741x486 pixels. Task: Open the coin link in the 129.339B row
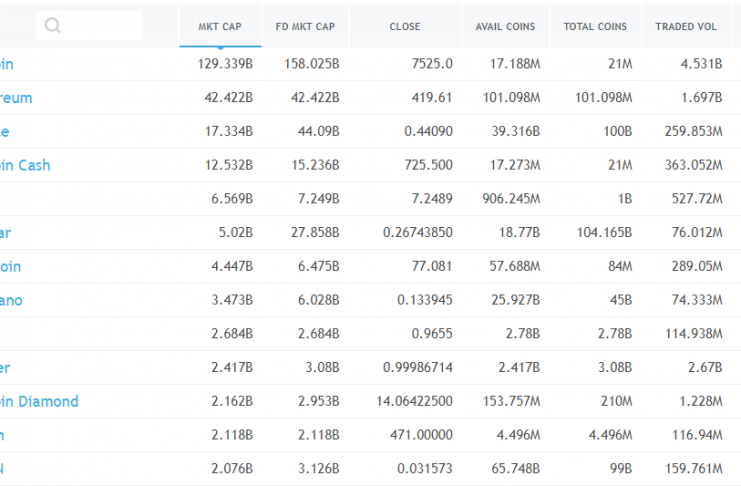coord(7,64)
